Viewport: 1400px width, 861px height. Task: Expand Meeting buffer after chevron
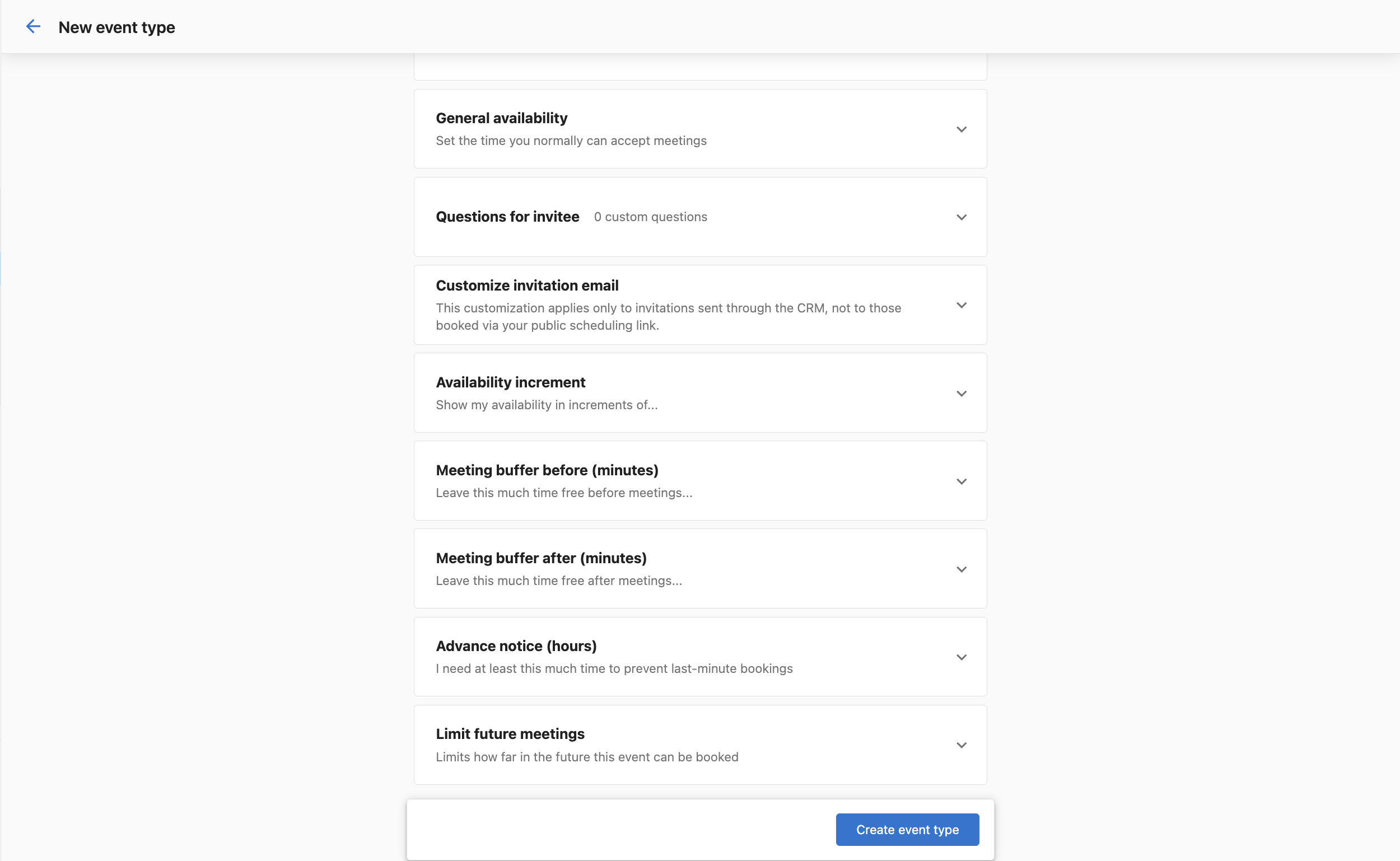(961, 569)
